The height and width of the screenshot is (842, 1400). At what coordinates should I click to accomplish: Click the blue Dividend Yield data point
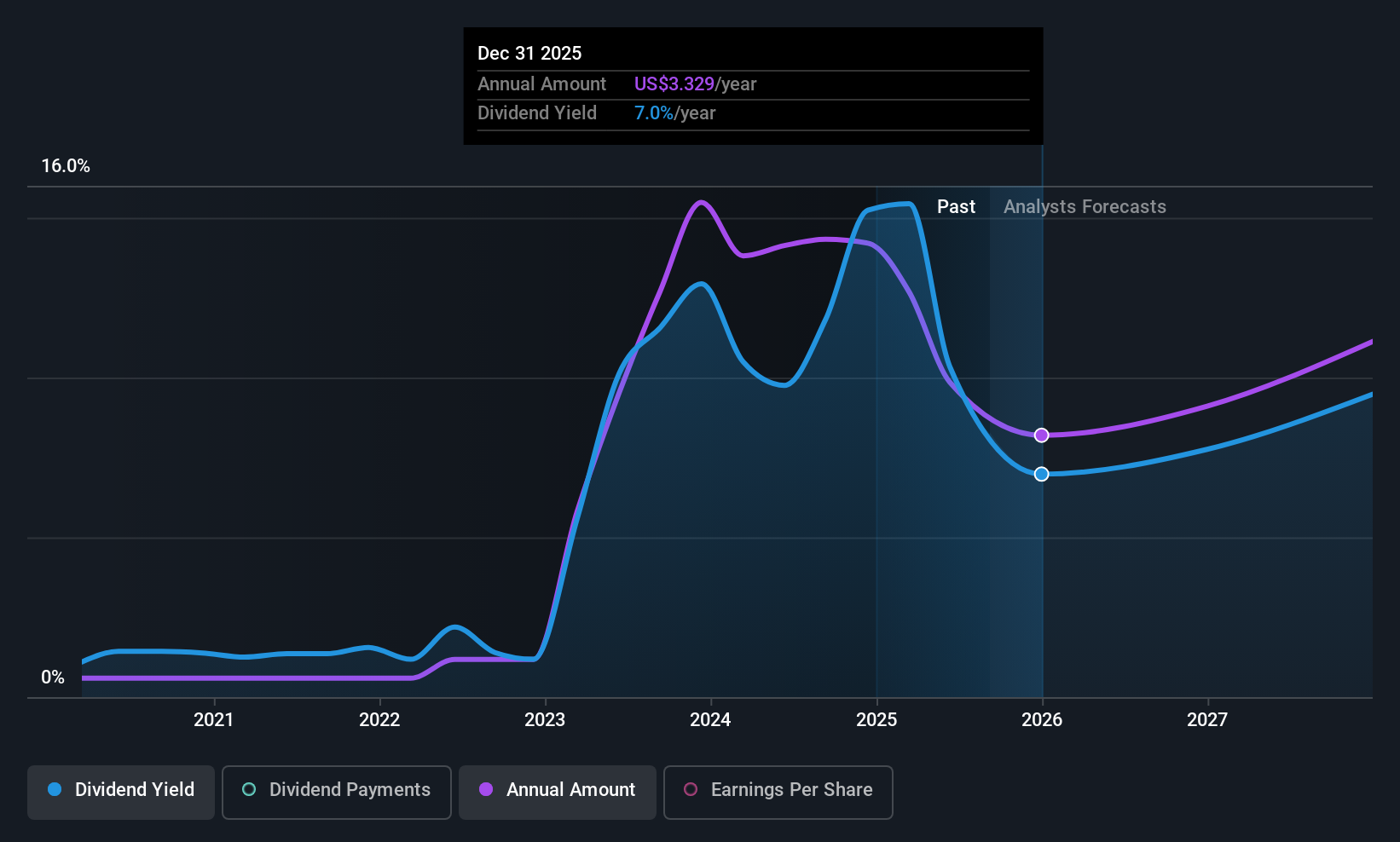click(1041, 474)
